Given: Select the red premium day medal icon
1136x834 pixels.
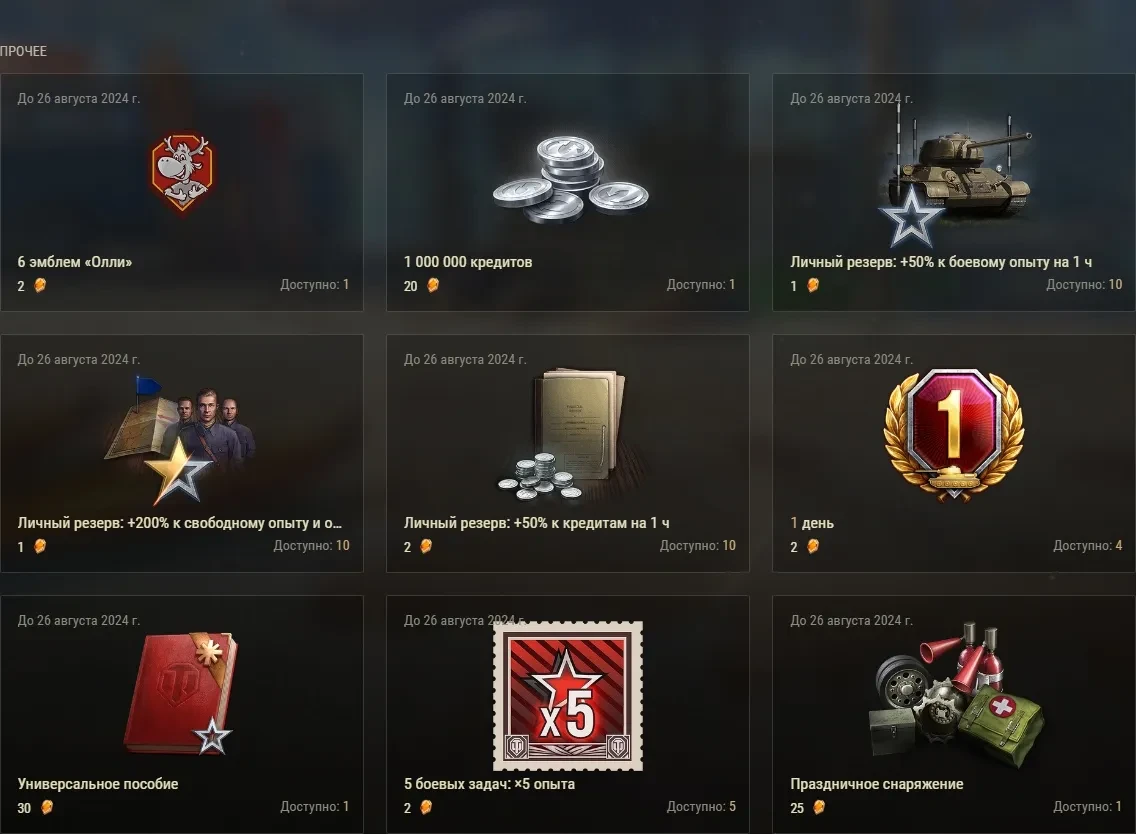Looking at the screenshot, I should point(954,435).
